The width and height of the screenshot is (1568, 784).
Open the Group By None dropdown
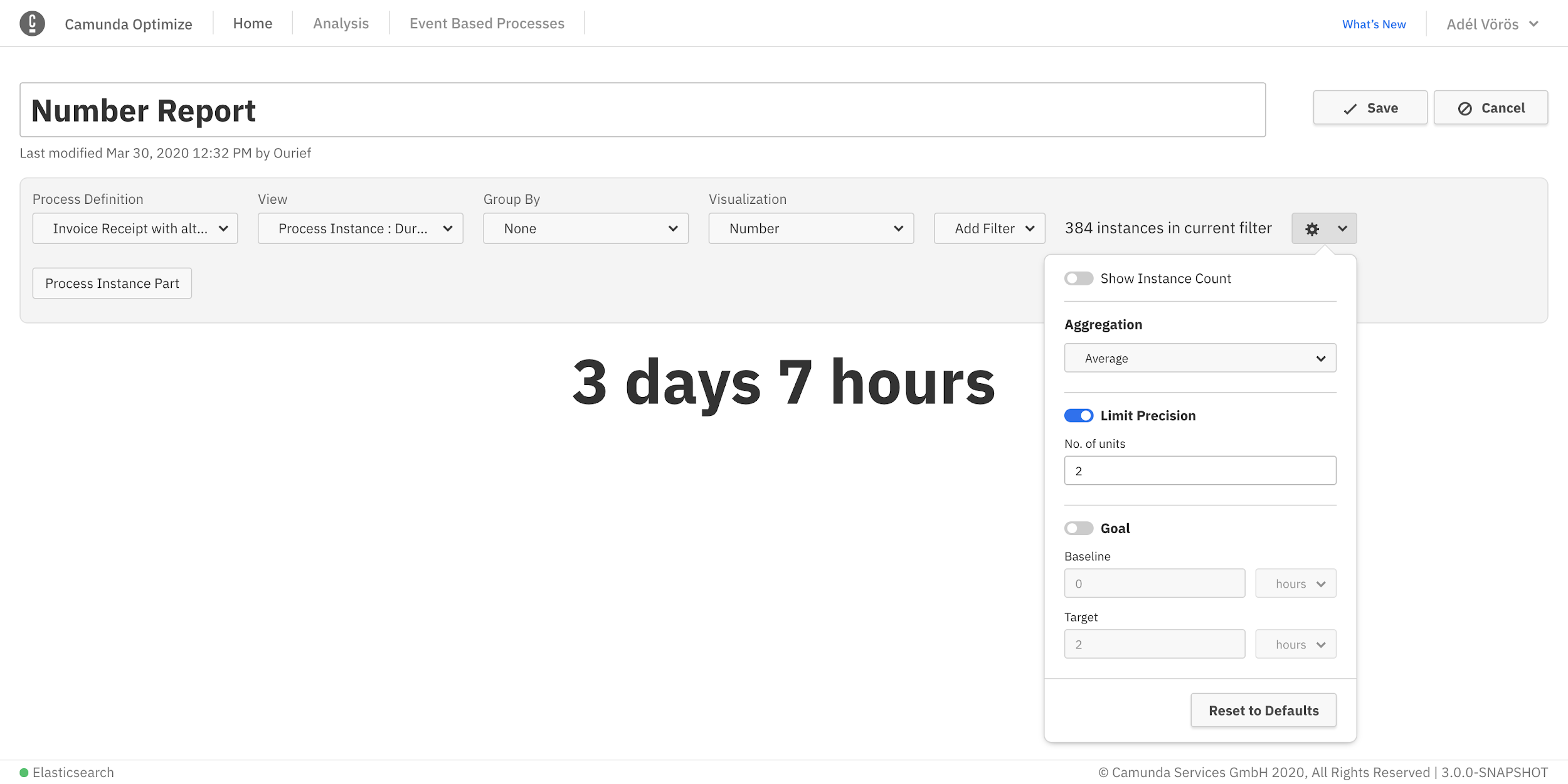pos(585,229)
